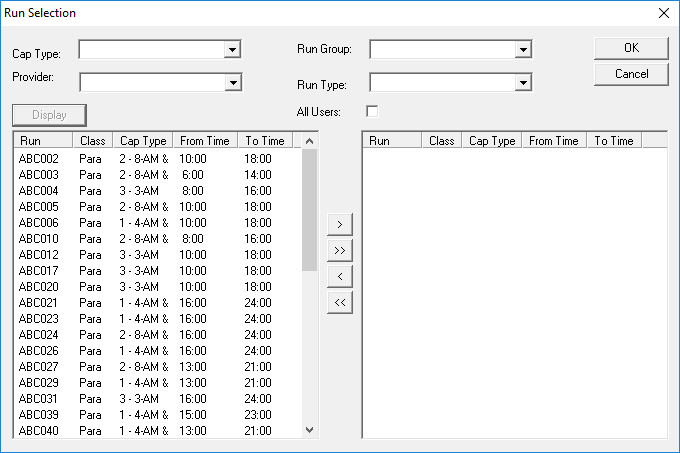The width and height of the screenshot is (680, 453).
Task: Select run ABC029 row
Action: pos(158,383)
